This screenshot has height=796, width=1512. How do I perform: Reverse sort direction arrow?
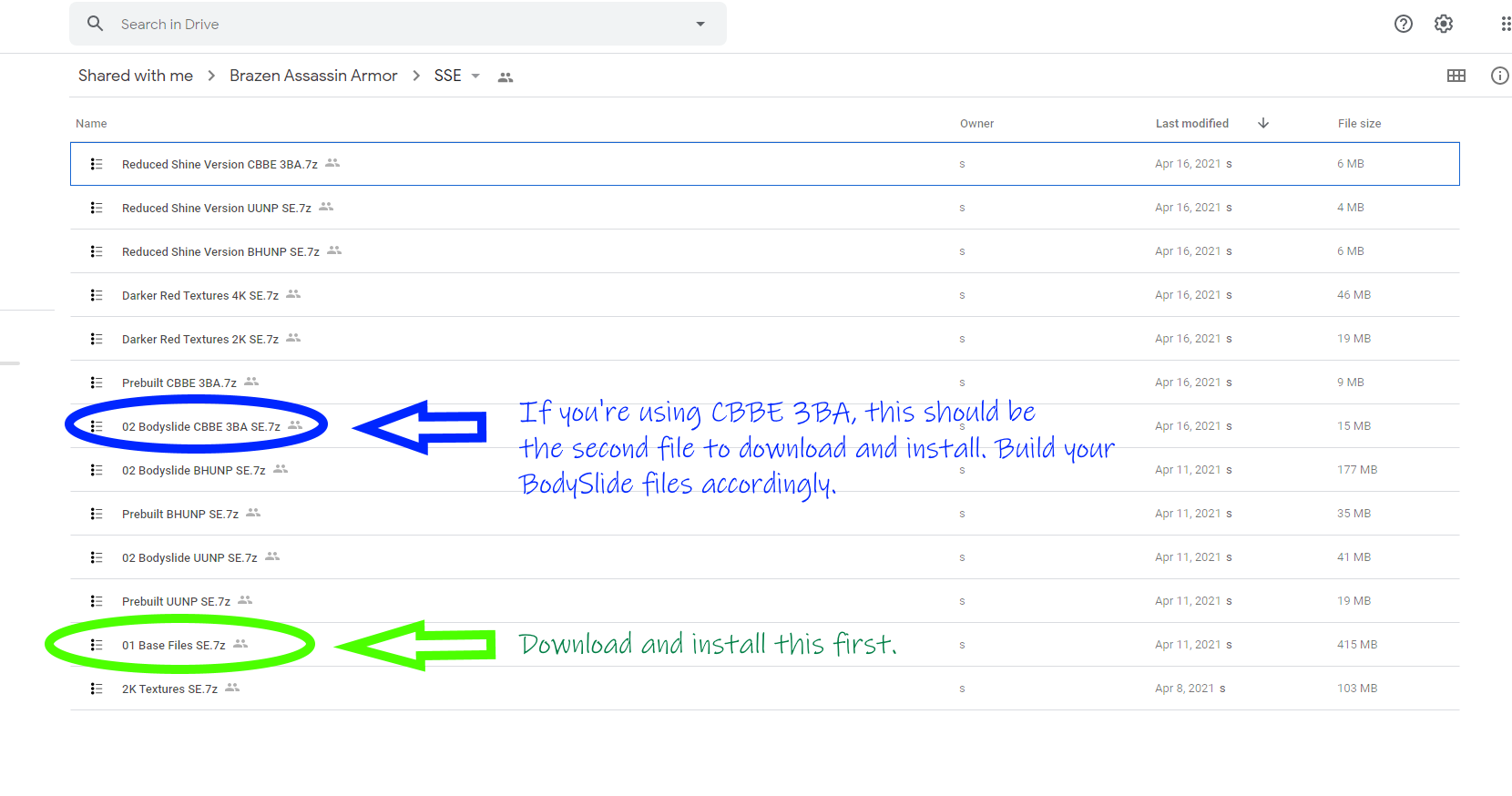[1263, 123]
